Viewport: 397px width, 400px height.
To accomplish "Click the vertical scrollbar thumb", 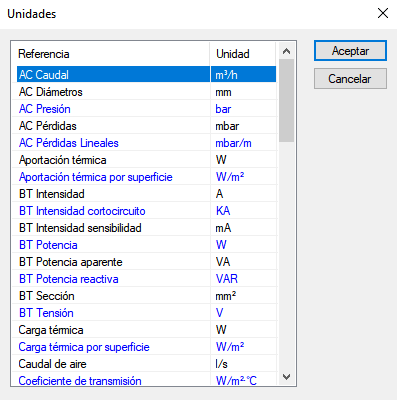I will point(286,101).
